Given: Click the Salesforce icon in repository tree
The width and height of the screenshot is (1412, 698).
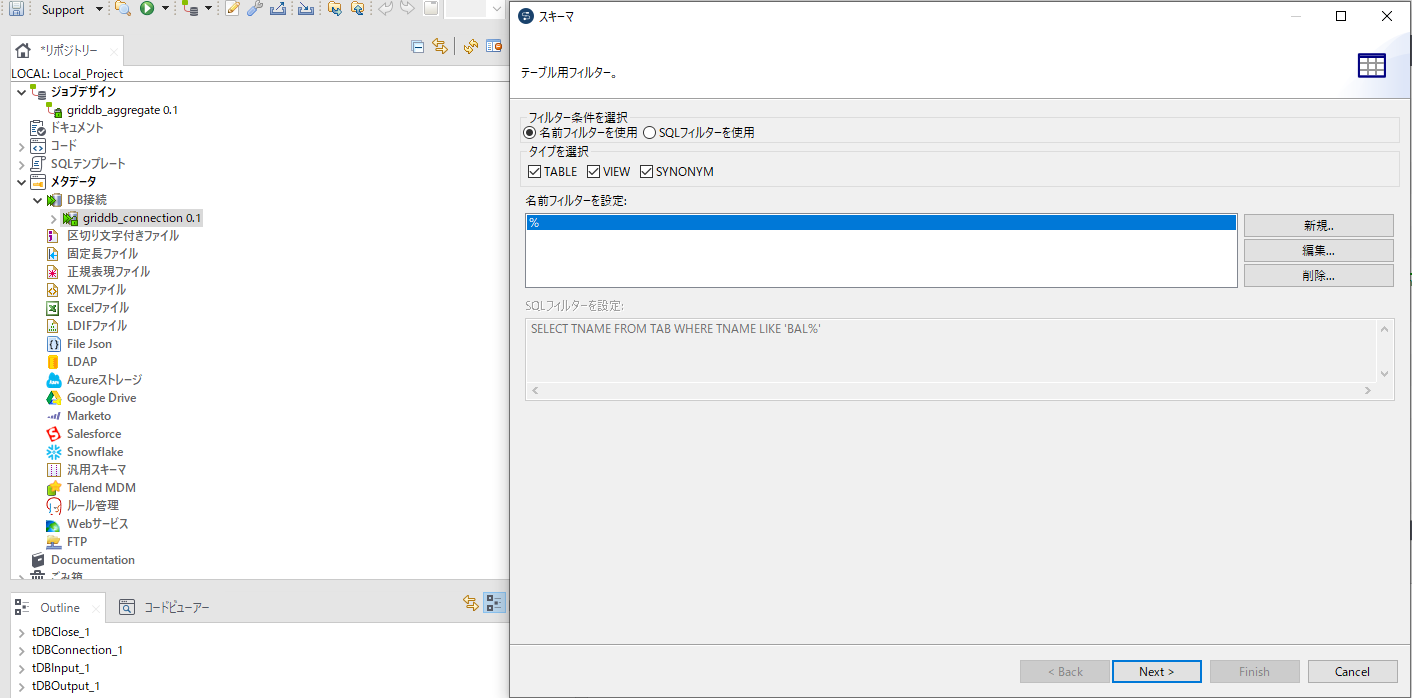Looking at the screenshot, I should [54, 434].
